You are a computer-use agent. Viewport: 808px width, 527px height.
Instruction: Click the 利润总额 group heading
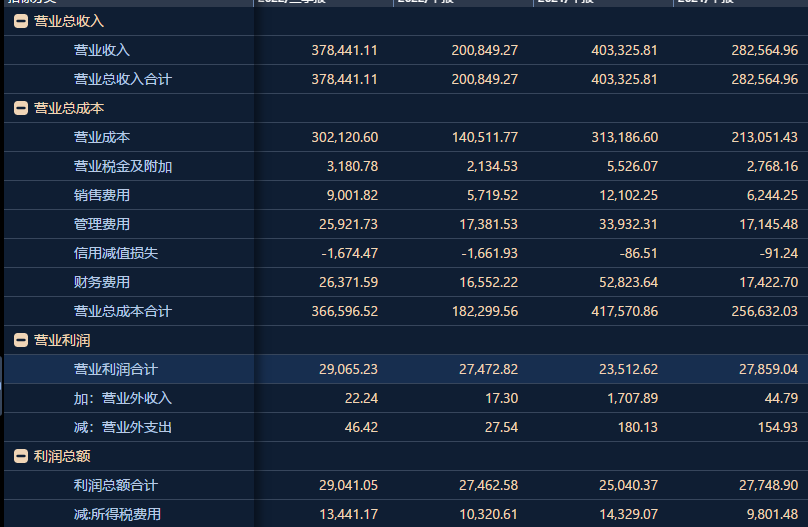coord(62,456)
